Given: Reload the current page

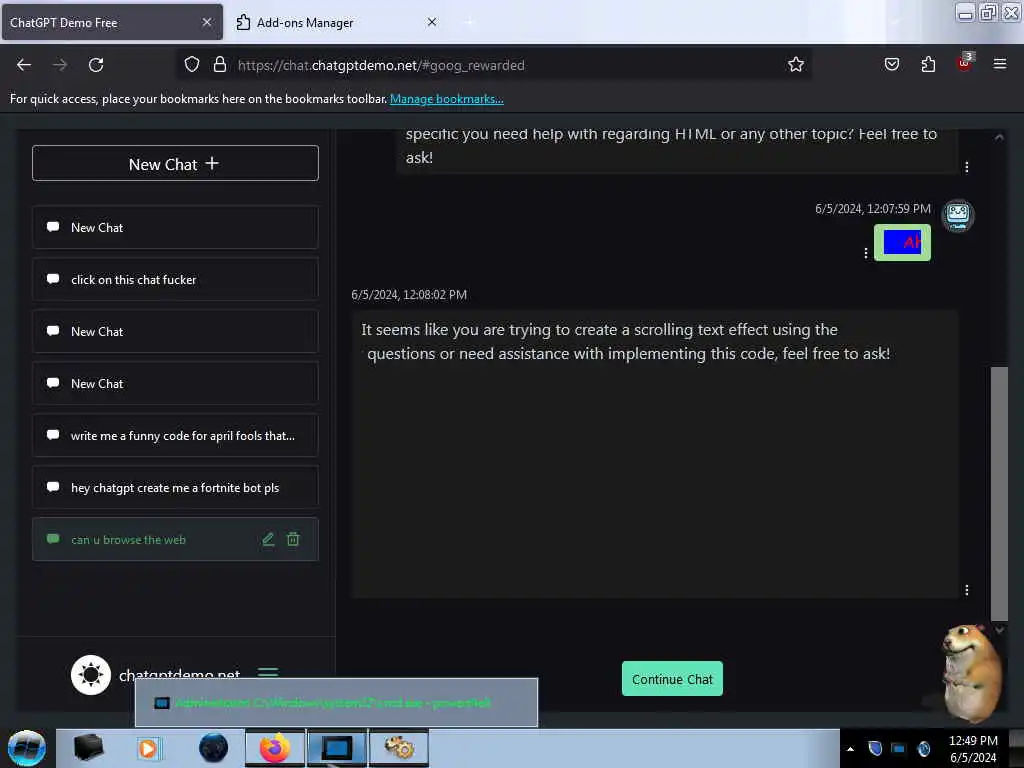Looking at the screenshot, I should (96, 65).
